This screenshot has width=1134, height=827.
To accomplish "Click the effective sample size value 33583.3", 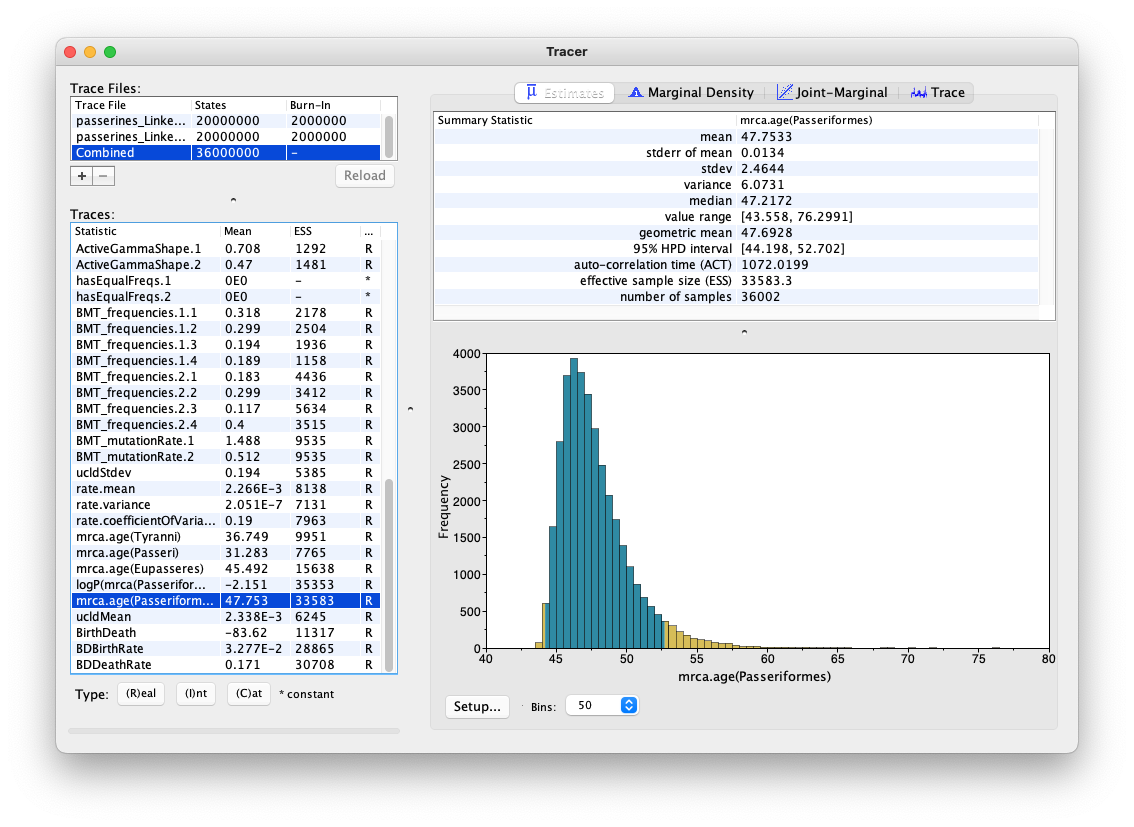I will click(766, 280).
